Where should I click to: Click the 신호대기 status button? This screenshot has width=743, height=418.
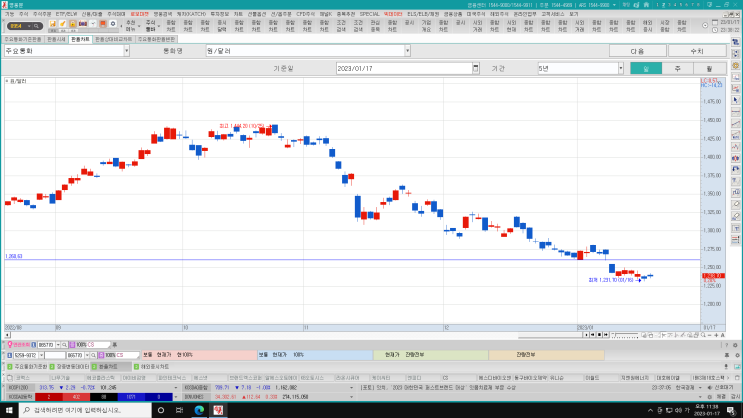[720, 388]
